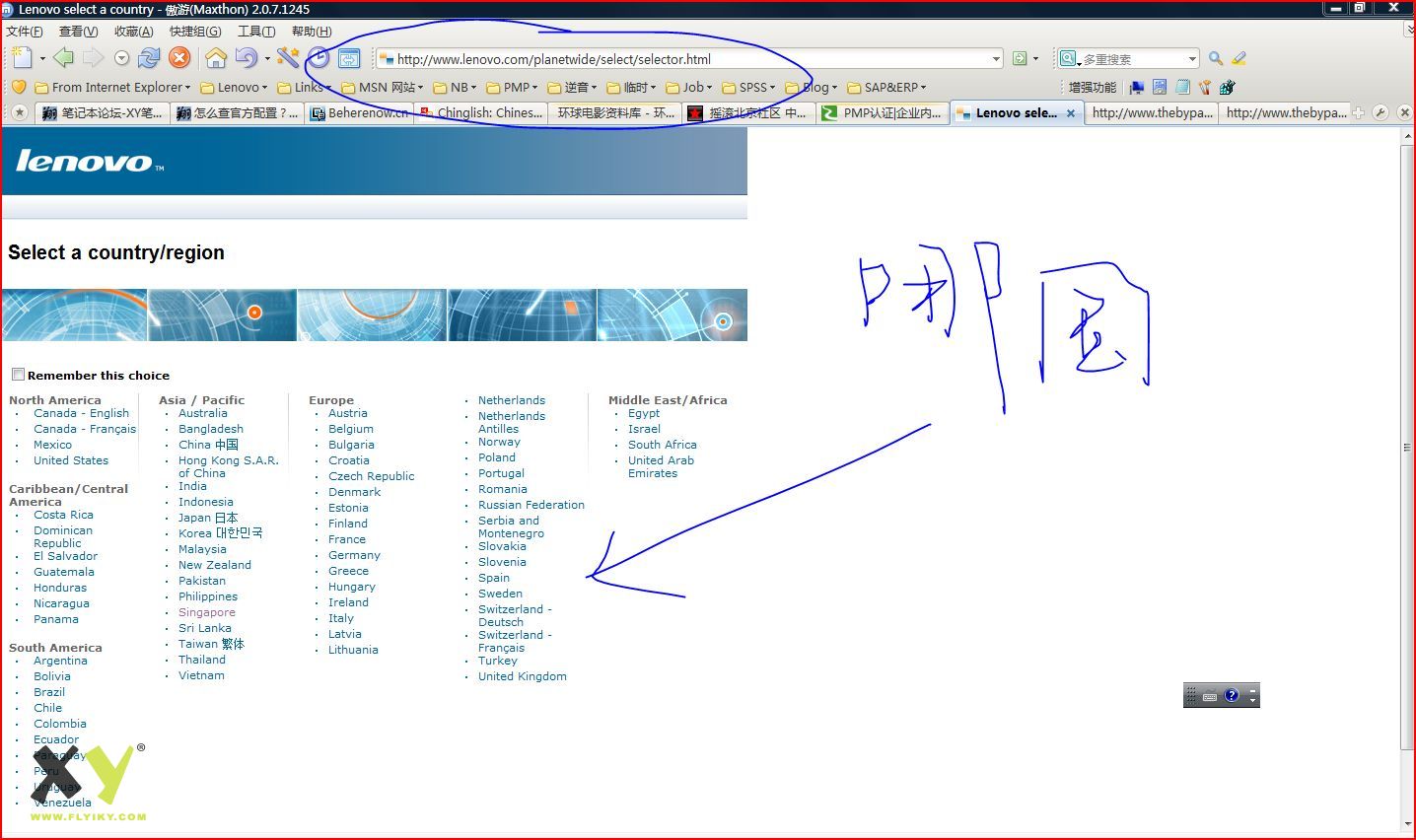Click the vertical page scrollbar
The height and width of the screenshot is (840, 1416).
(x=1407, y=447)
